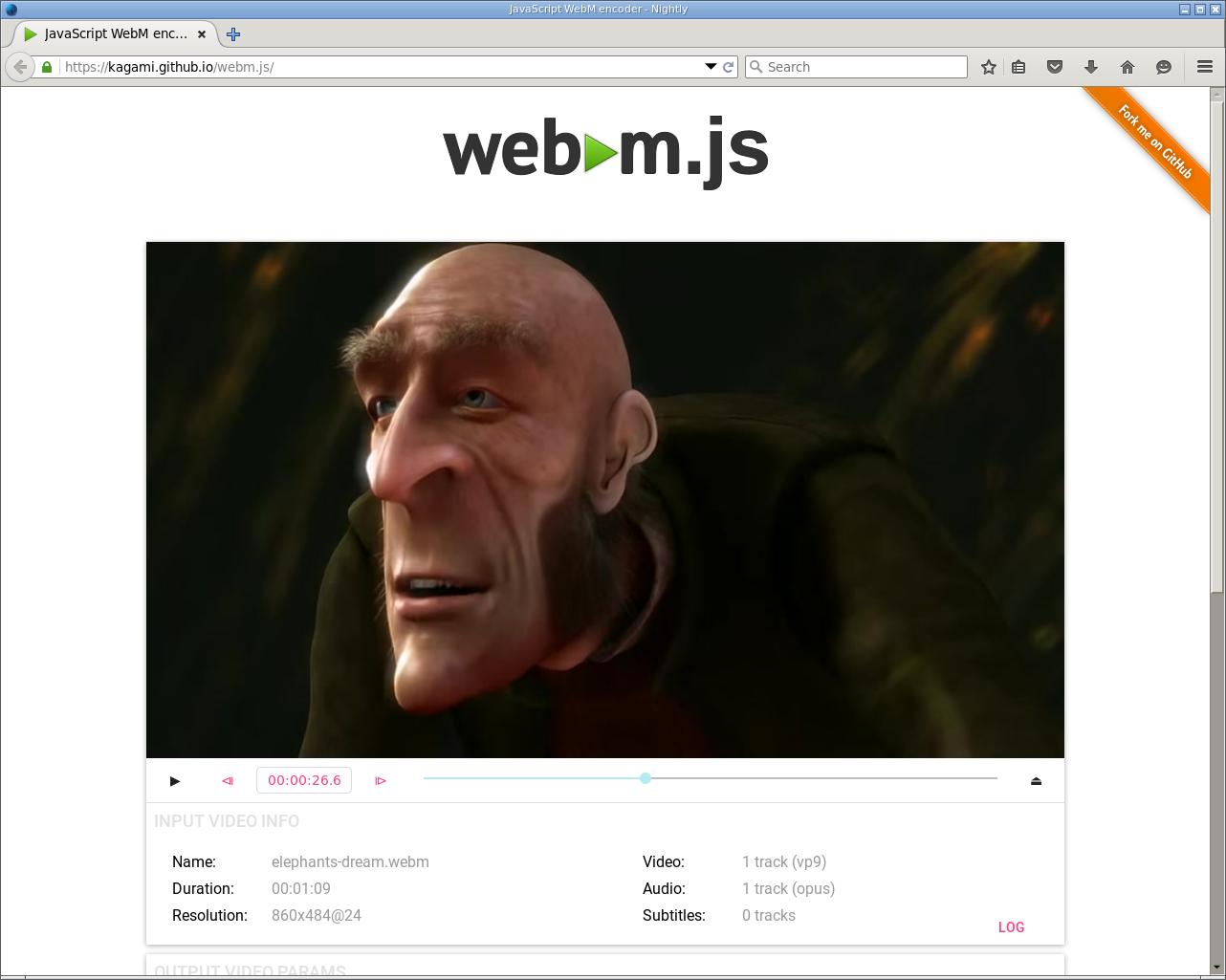The width and height of the screenshot is (1226, 980).
Task: Click the video preview frame
Action: coord(605,500)
